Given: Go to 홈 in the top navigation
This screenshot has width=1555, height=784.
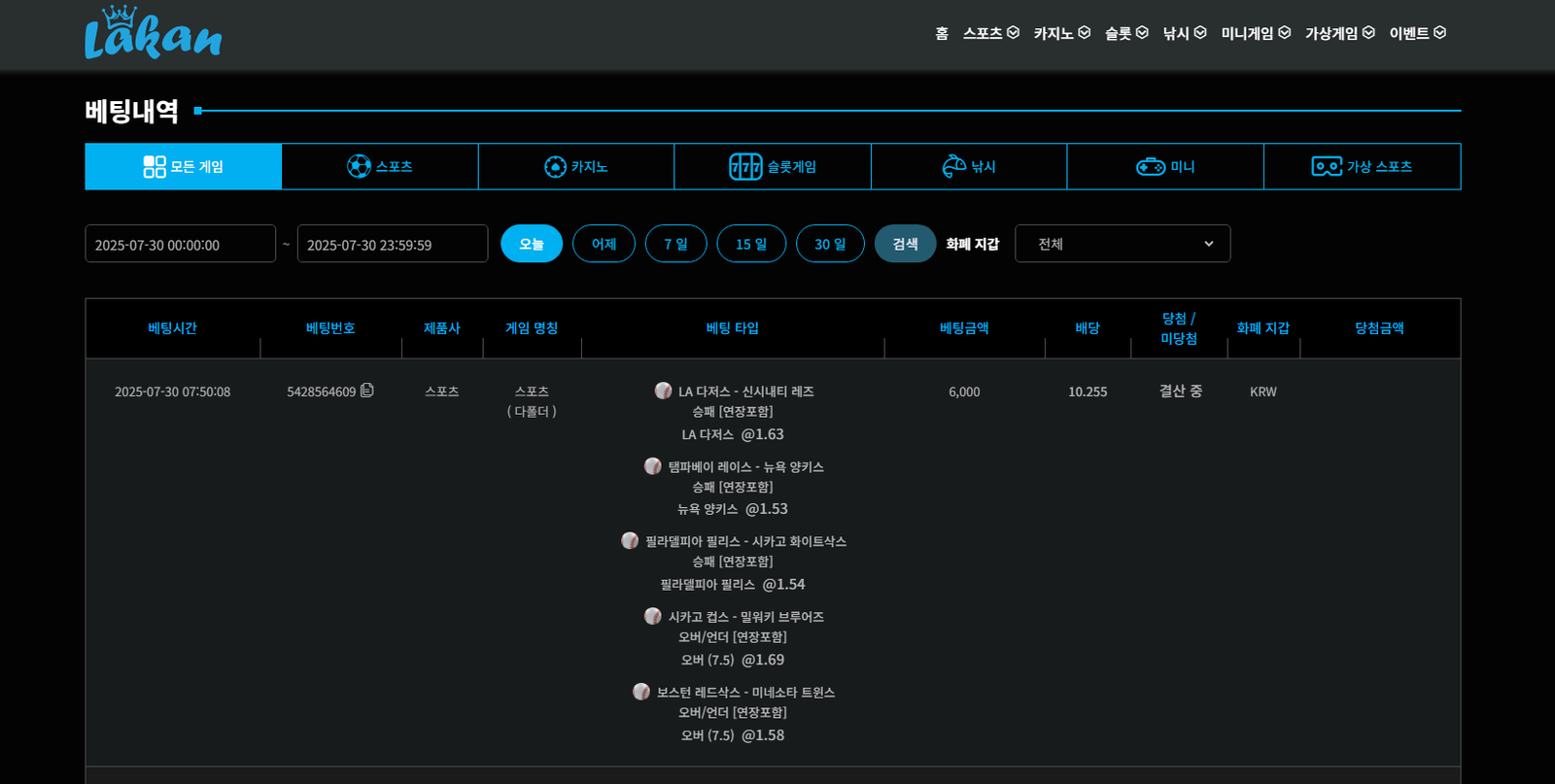Looking at the screenshot, I should coord(941,33).
